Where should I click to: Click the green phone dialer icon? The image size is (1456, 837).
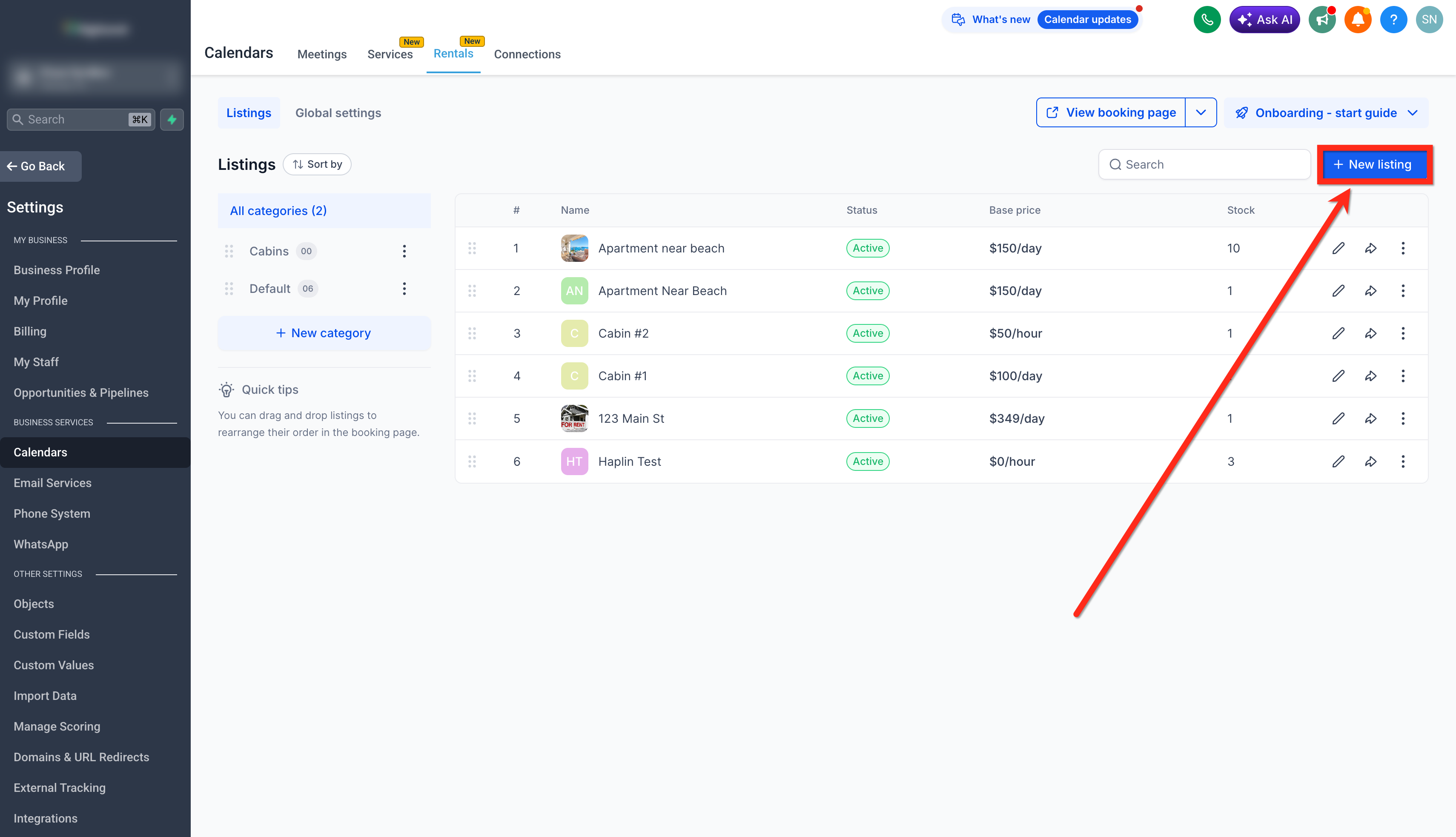(1207, 20)
